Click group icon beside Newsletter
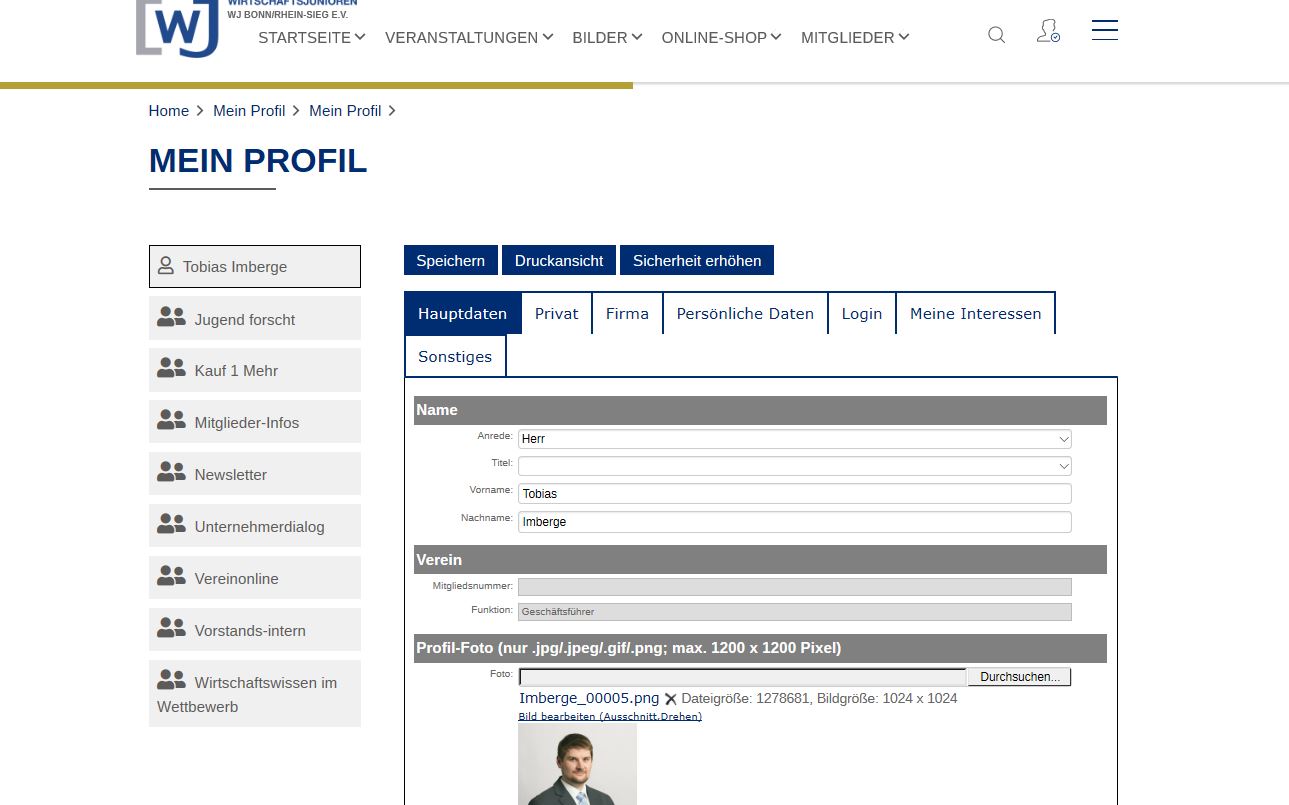Image resolution: width=1289 pixels, height=805 pixels. pos(171,473)
